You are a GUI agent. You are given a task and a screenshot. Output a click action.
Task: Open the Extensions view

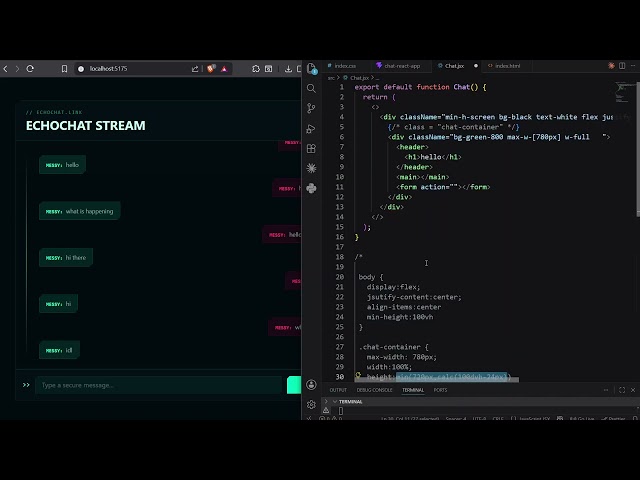[x=311, y=149]
